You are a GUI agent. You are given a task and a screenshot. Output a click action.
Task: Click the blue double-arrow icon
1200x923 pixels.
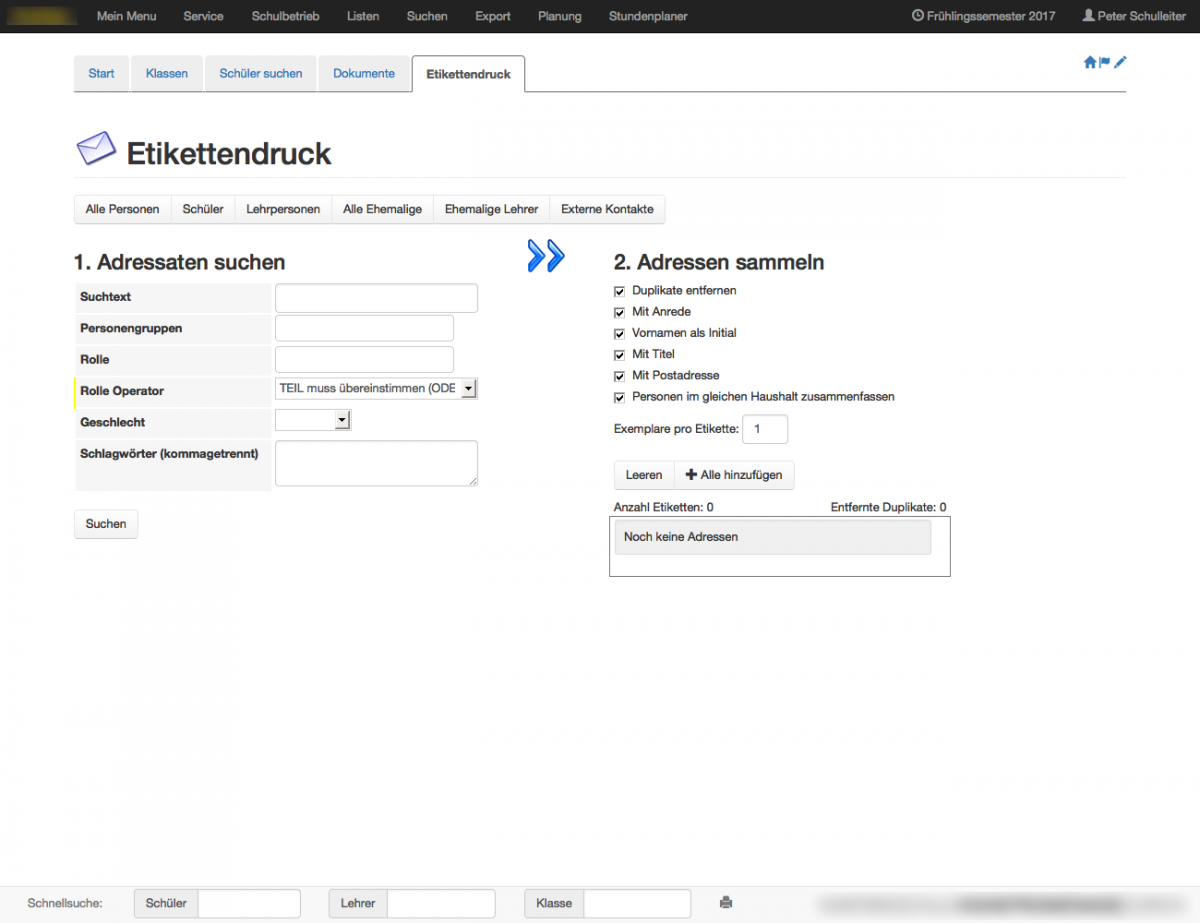tap(546, 256)
